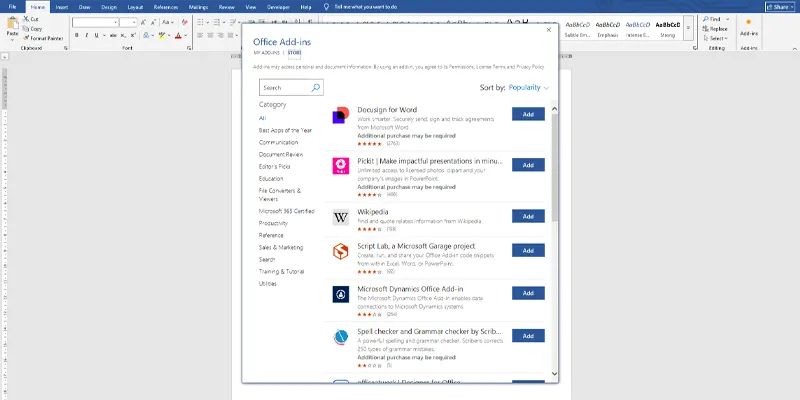Toggle Subscript formatting
Image resolution: width=800 pixels, height=400 pixels.
[x=124, y=35]
